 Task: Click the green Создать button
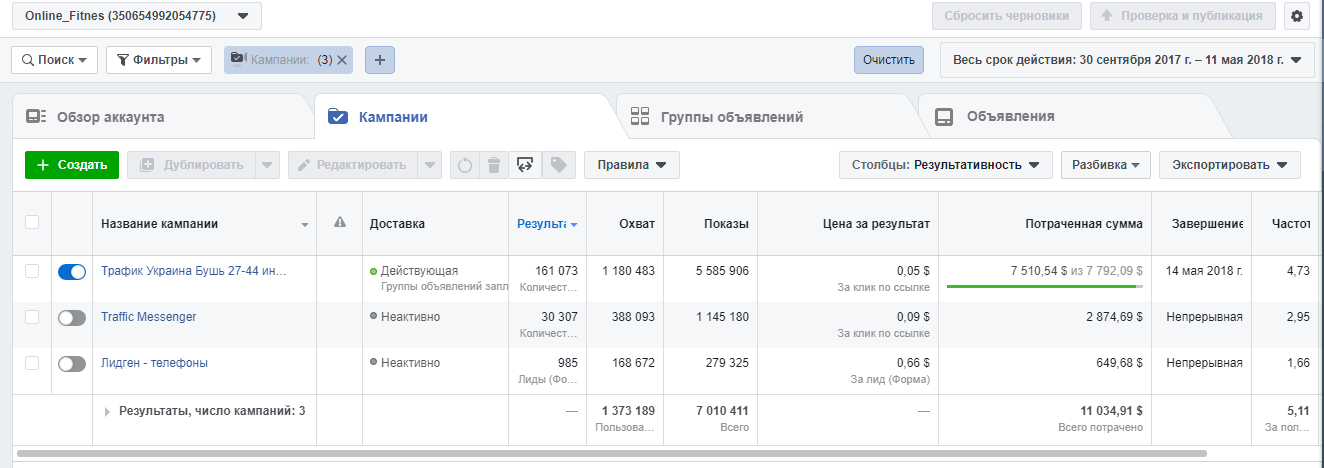[72, 165]
